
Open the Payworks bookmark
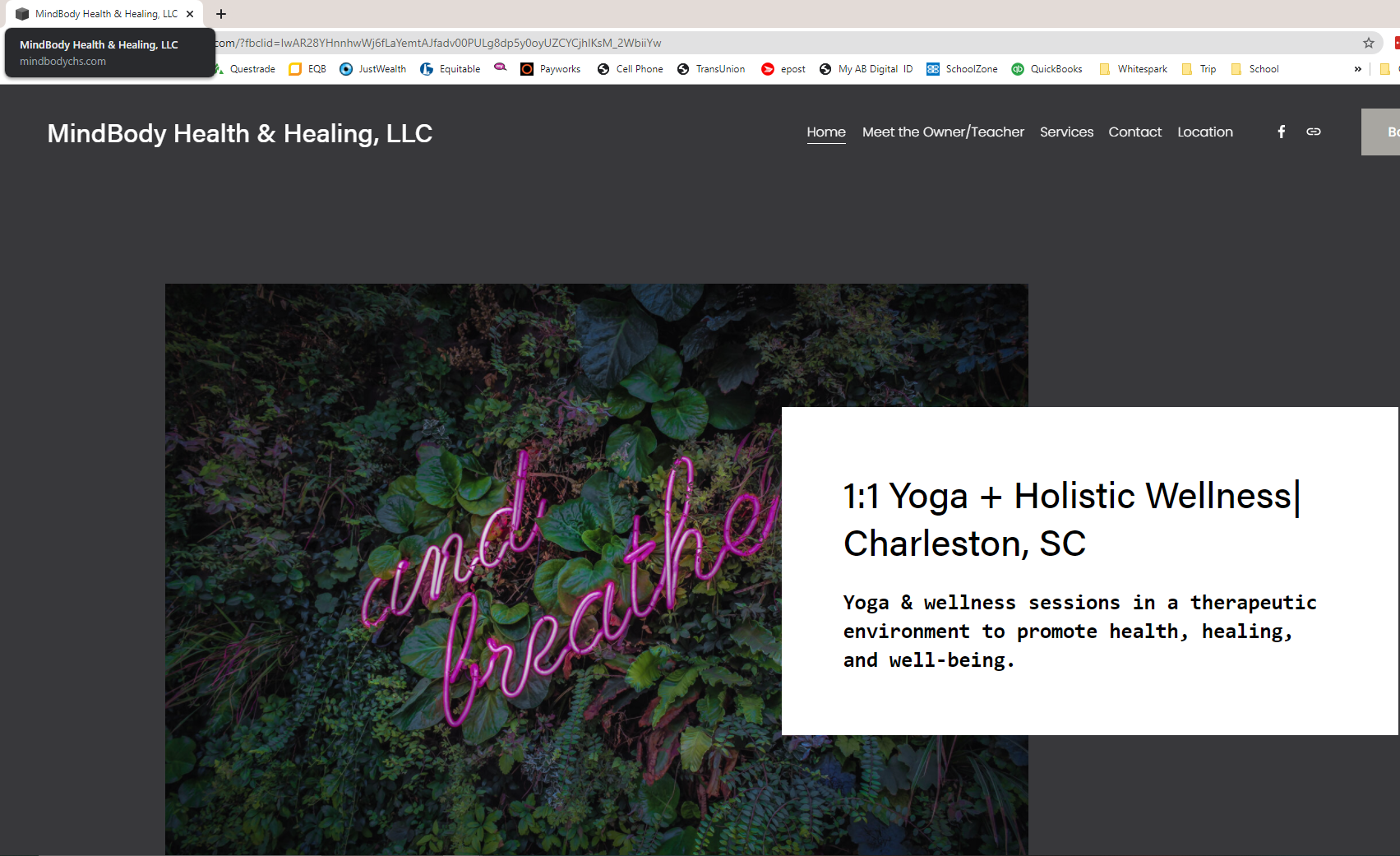click(x=551, y=69)
